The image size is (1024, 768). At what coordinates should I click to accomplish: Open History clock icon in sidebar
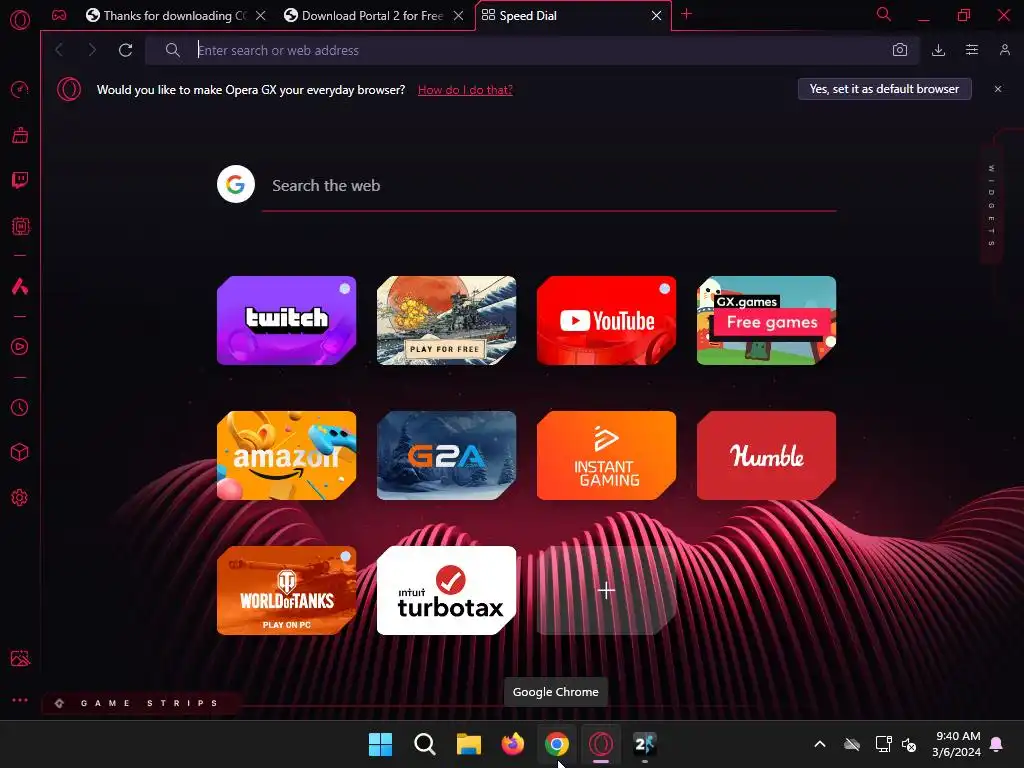[20, 408]
